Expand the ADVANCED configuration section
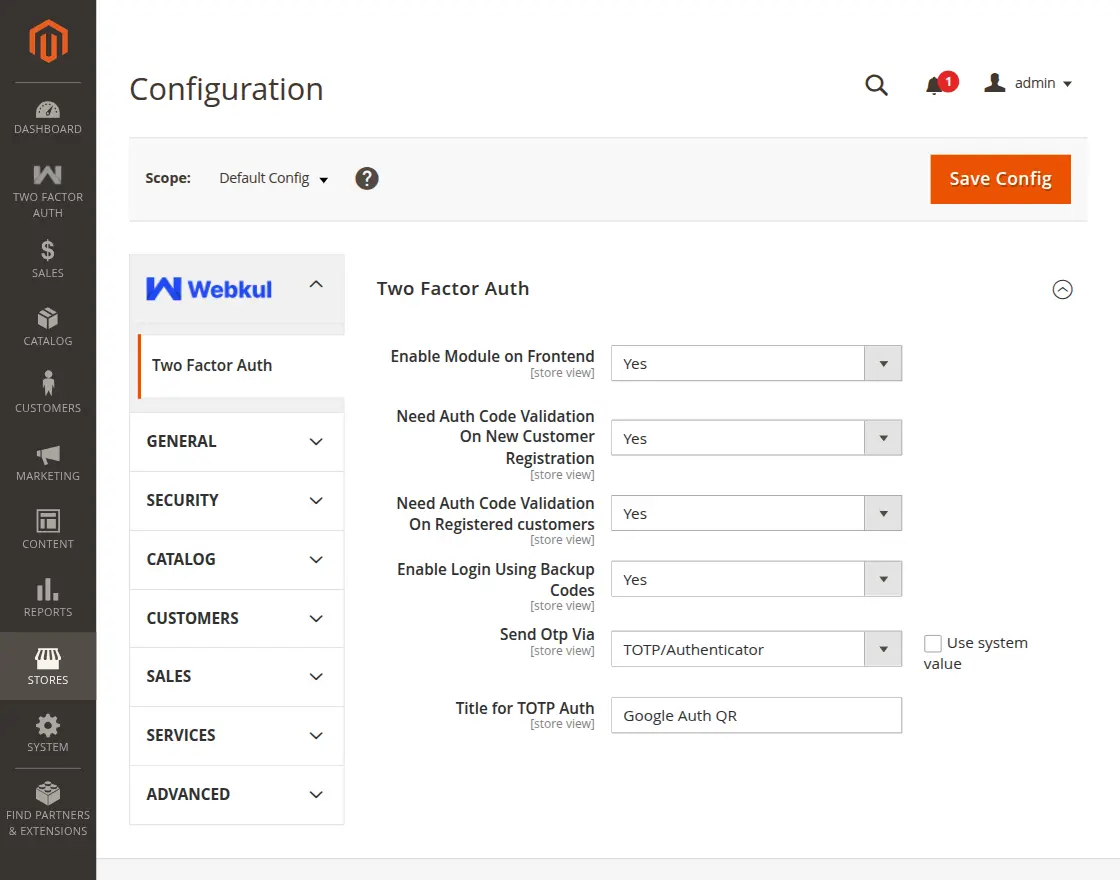 (236, 795)
